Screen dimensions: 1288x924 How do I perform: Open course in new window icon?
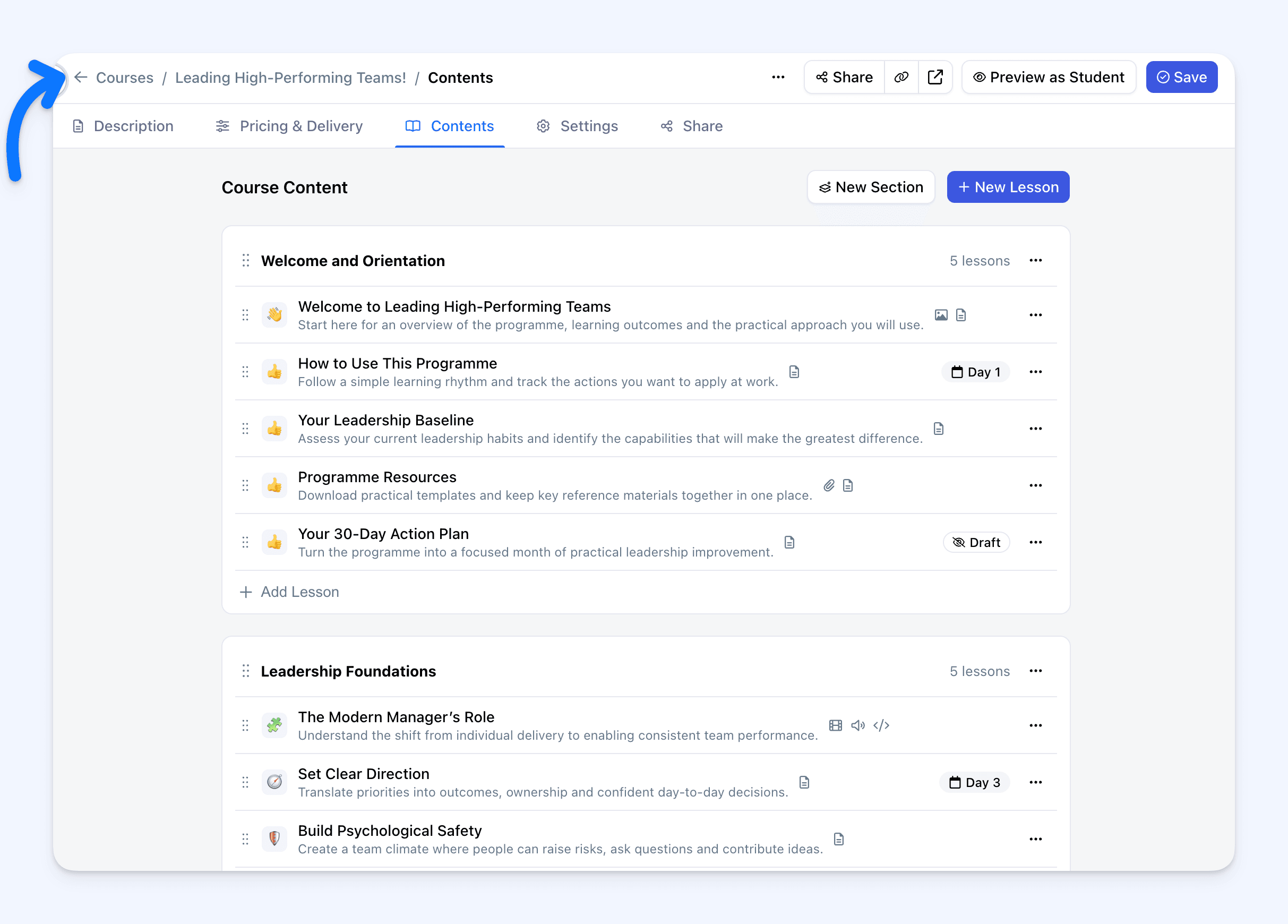tap(935, 77)
